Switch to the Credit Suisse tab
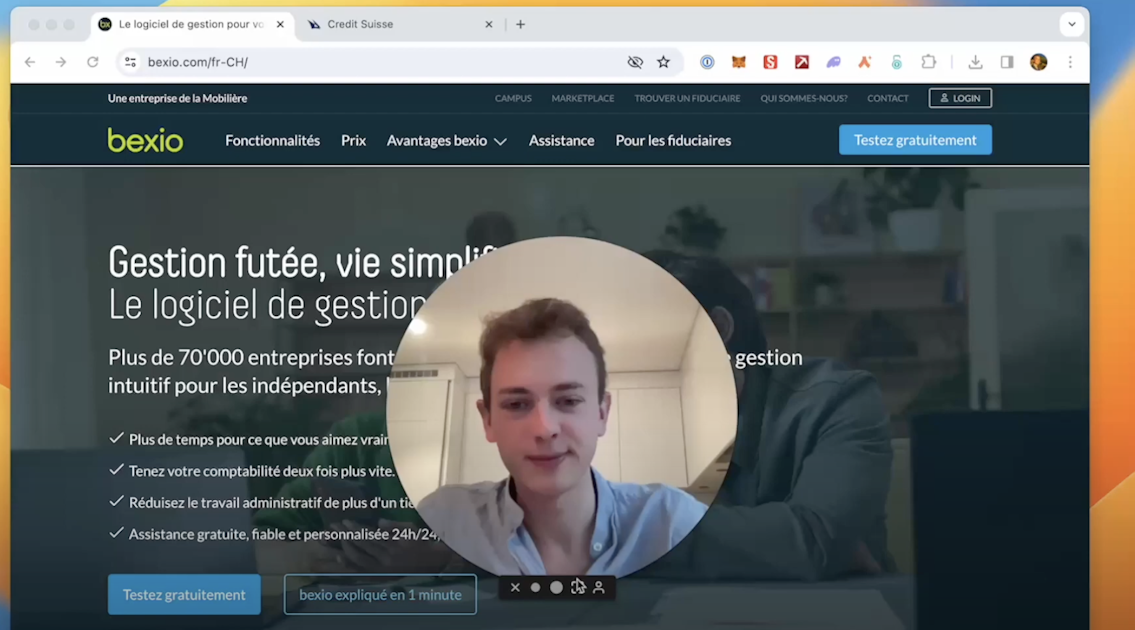Image resolution: width=1135 pixels, height=630 pixels. pos(397,24)
